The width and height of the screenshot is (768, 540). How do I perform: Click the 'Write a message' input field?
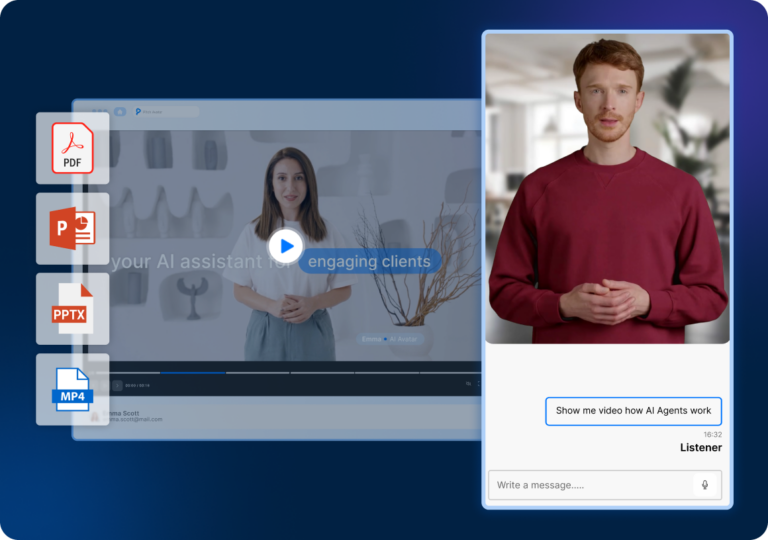(x=590, y=485)
